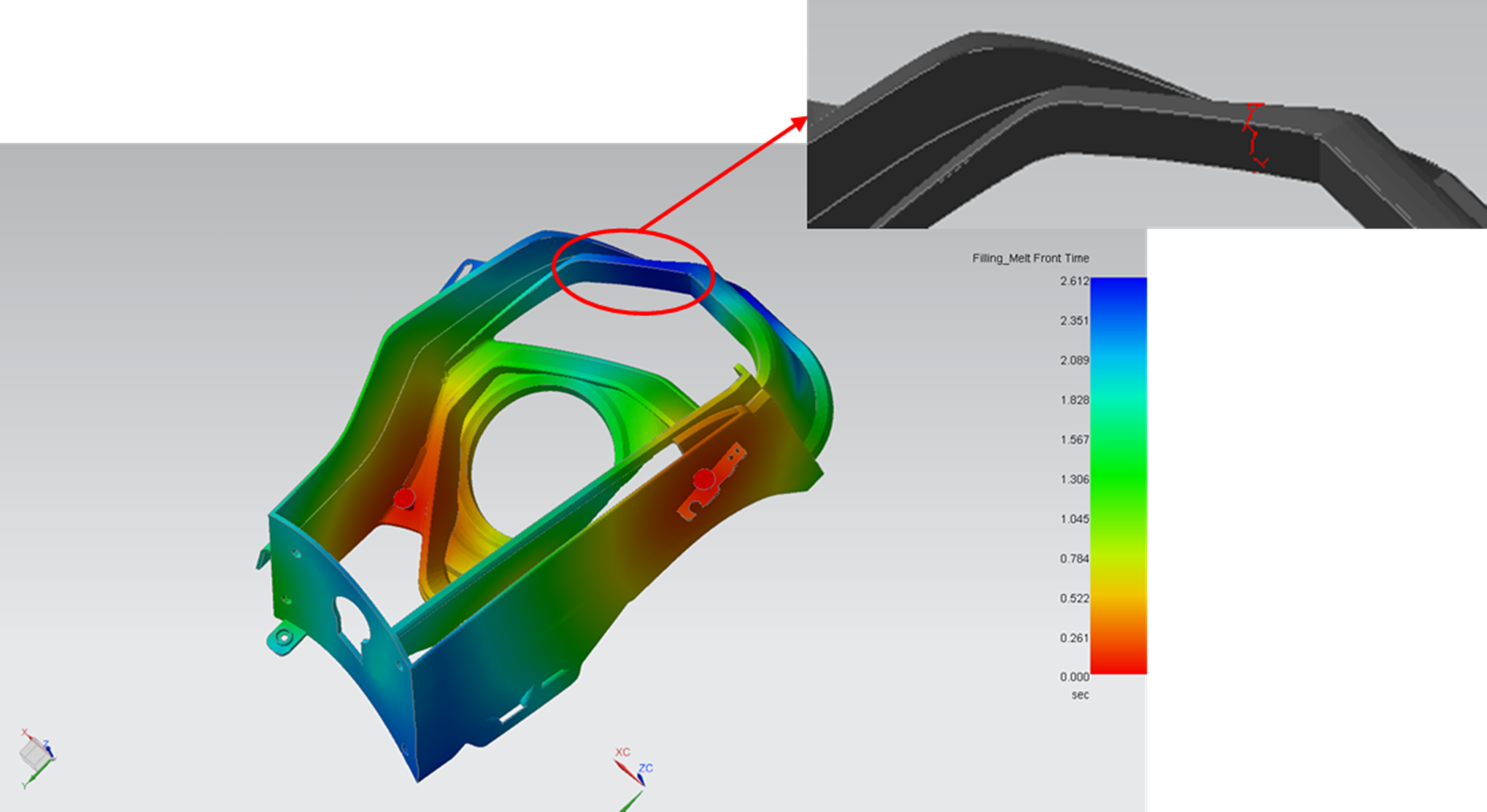
Task: Click the 0.261 legend value
Action: click(x=1074, y=638)
